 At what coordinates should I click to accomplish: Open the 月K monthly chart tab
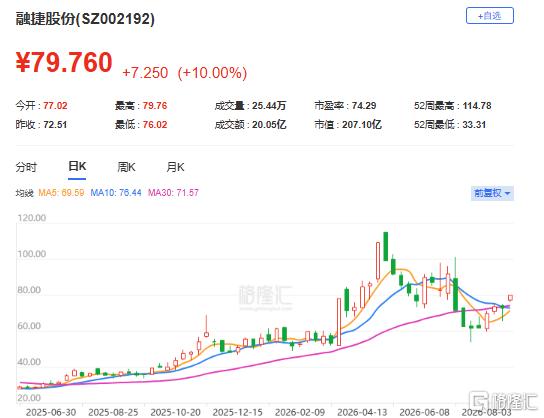(x=176, y=167)
